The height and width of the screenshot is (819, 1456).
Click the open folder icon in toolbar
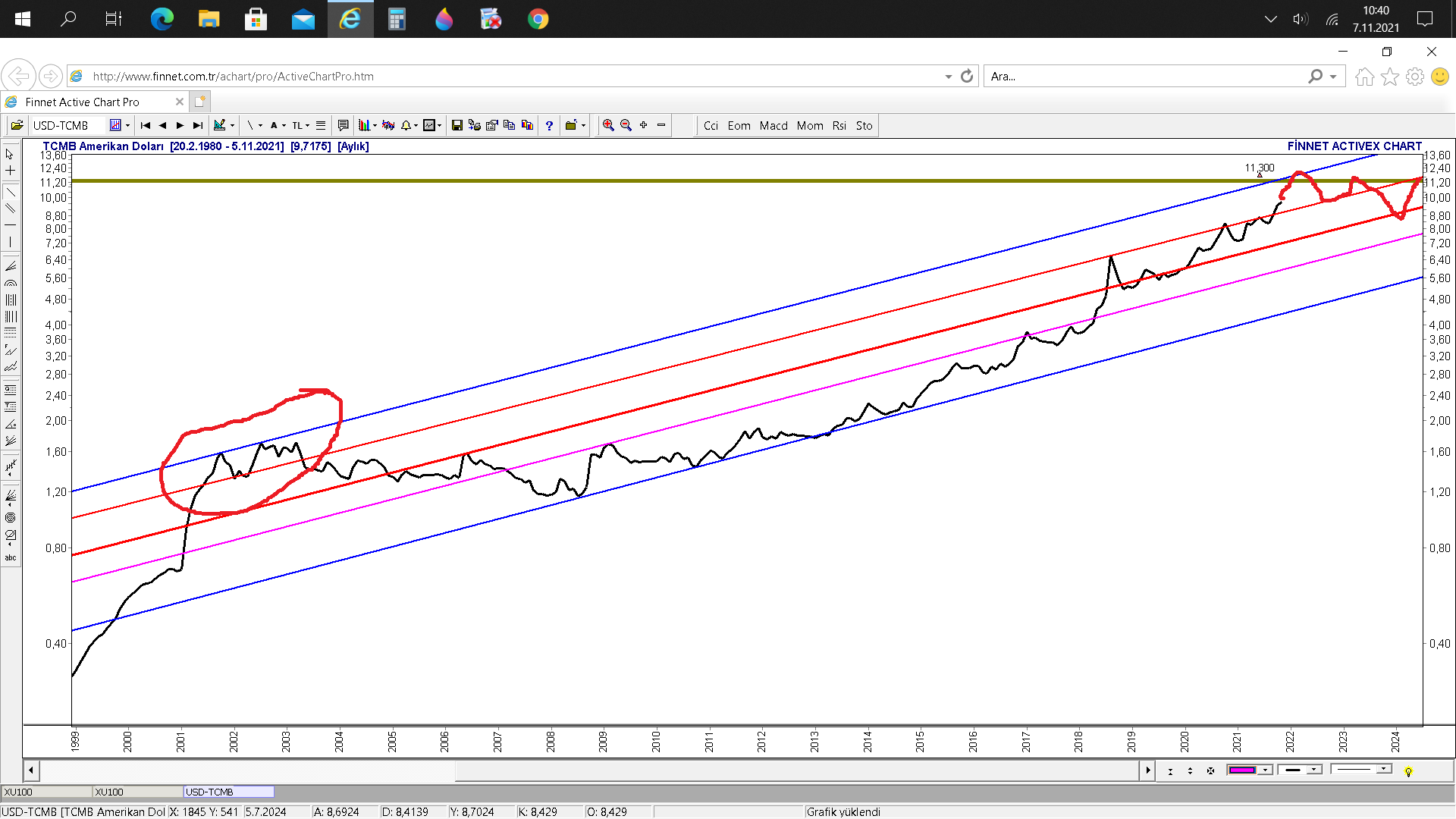pos(17,125)
